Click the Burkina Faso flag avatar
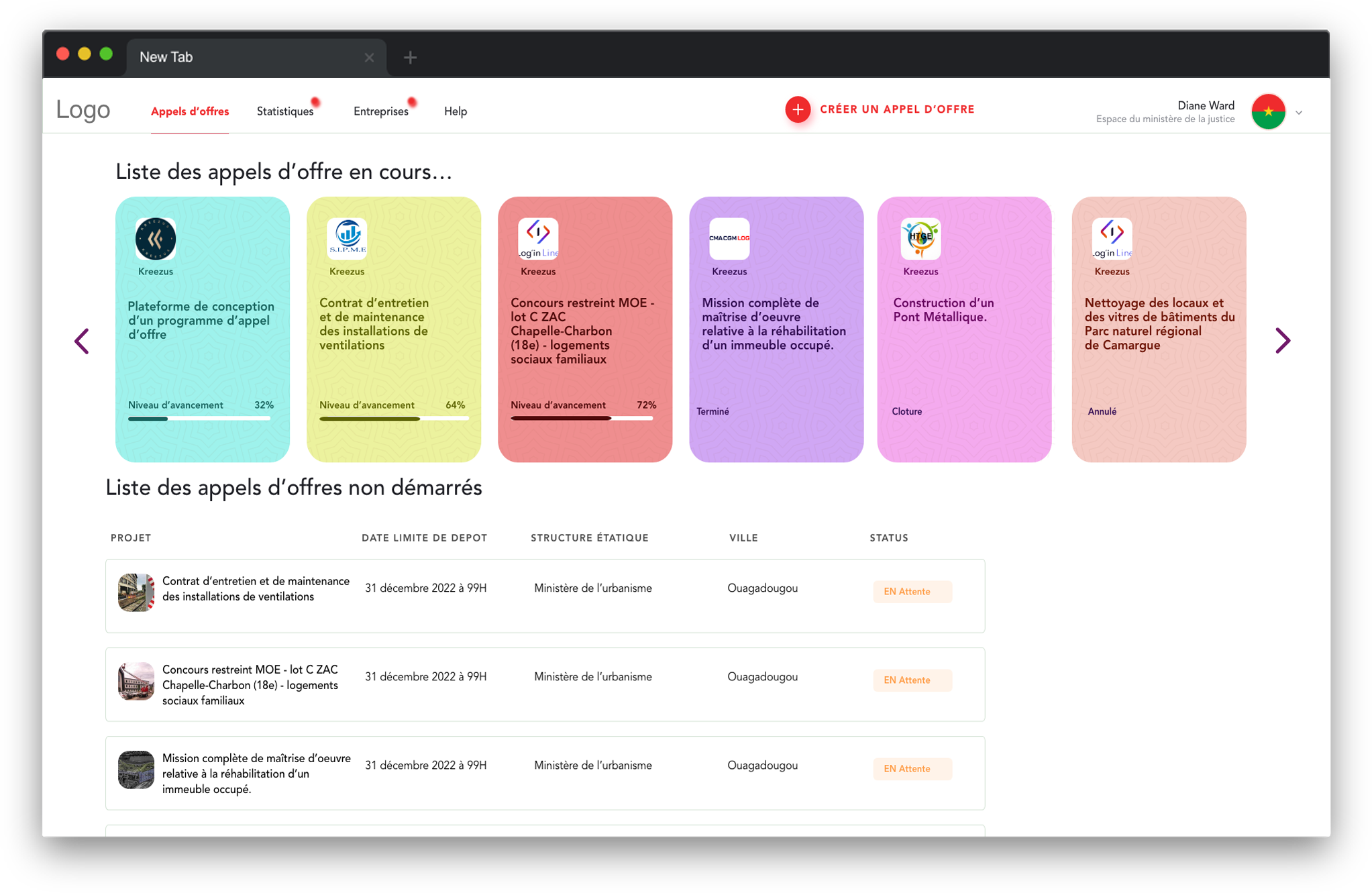This screenshot has width=1372, height=893. pyautogui.click(x=1268, y=112)
